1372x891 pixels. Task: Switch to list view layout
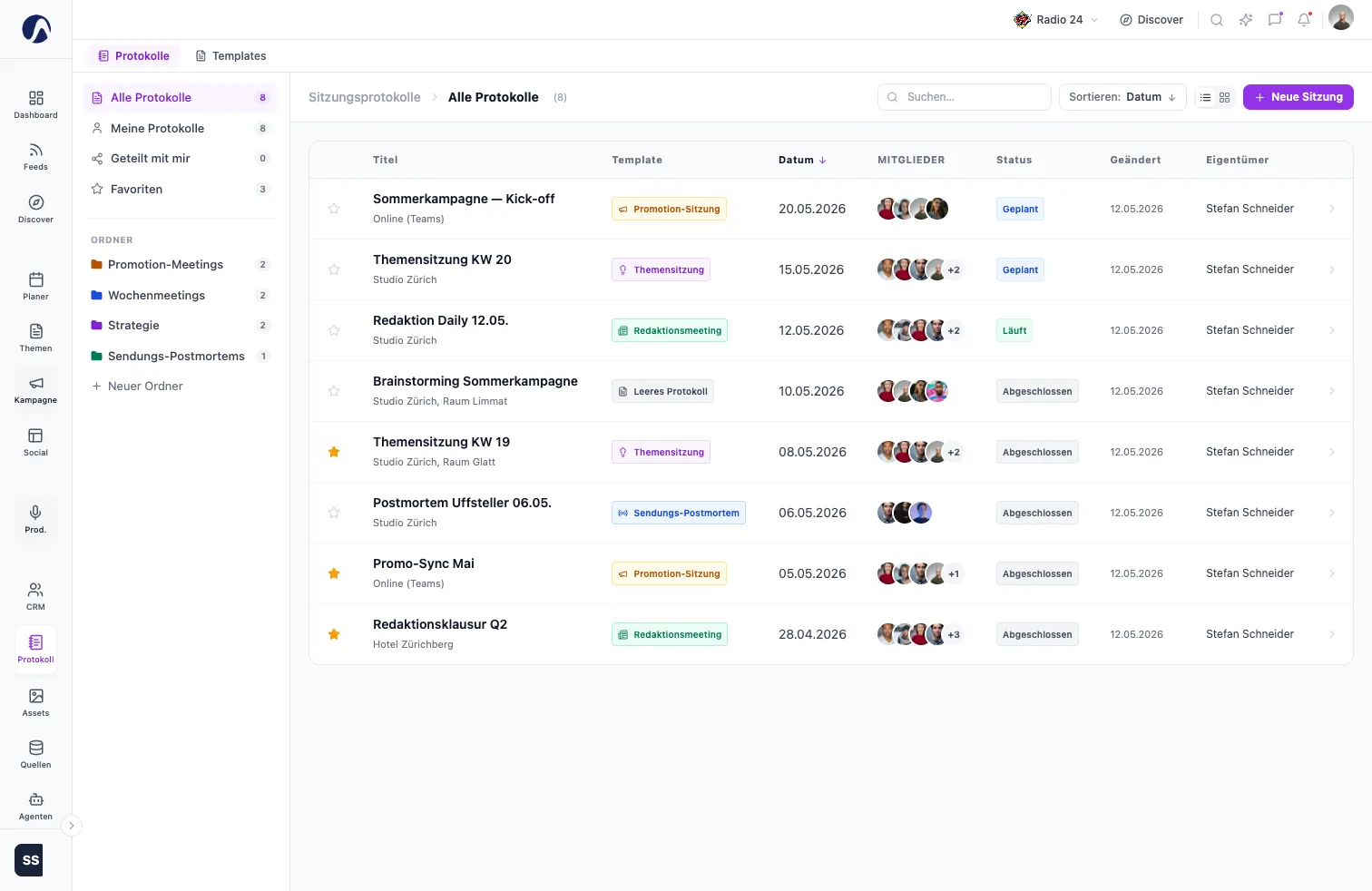[1205, 97]
